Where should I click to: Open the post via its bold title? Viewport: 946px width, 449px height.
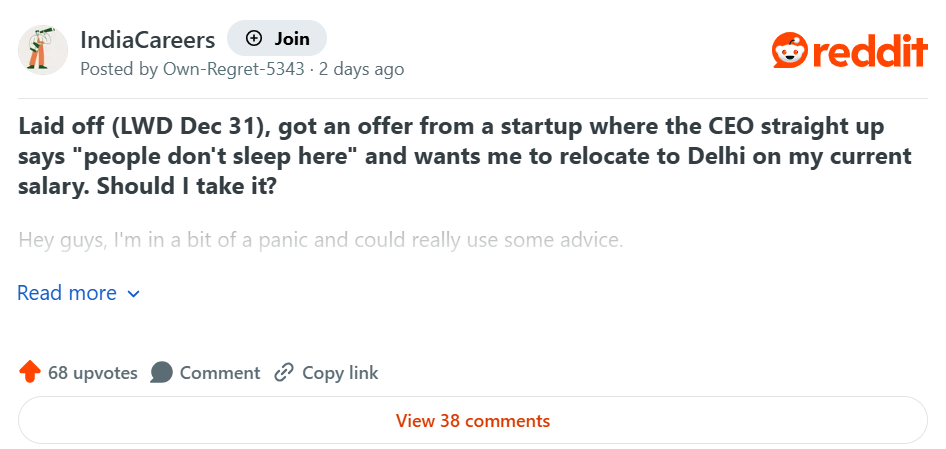tap(465, 157)
